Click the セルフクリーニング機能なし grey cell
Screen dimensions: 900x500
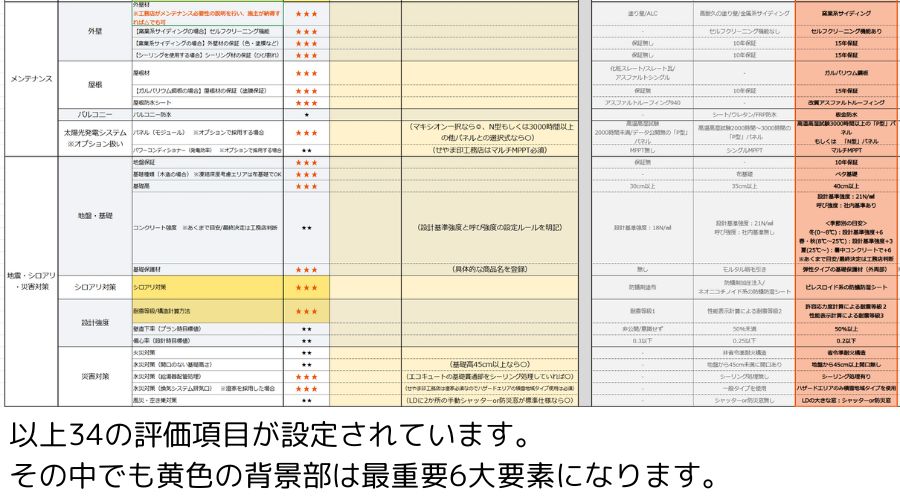pos(744,32)
